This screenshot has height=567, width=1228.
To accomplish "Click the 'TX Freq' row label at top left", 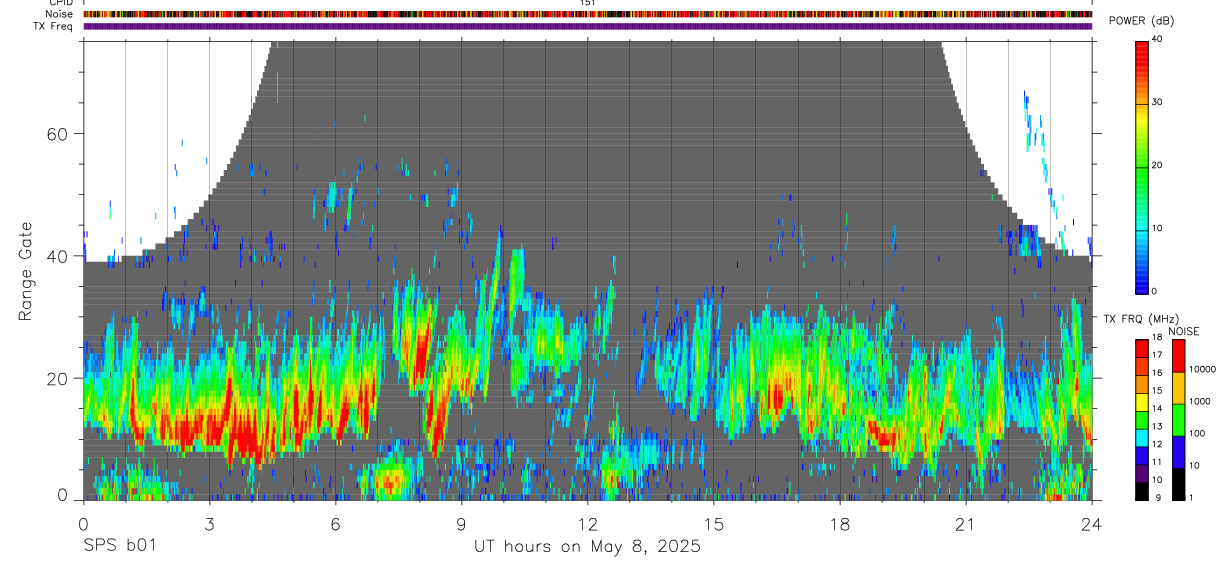I will point(55,26).
